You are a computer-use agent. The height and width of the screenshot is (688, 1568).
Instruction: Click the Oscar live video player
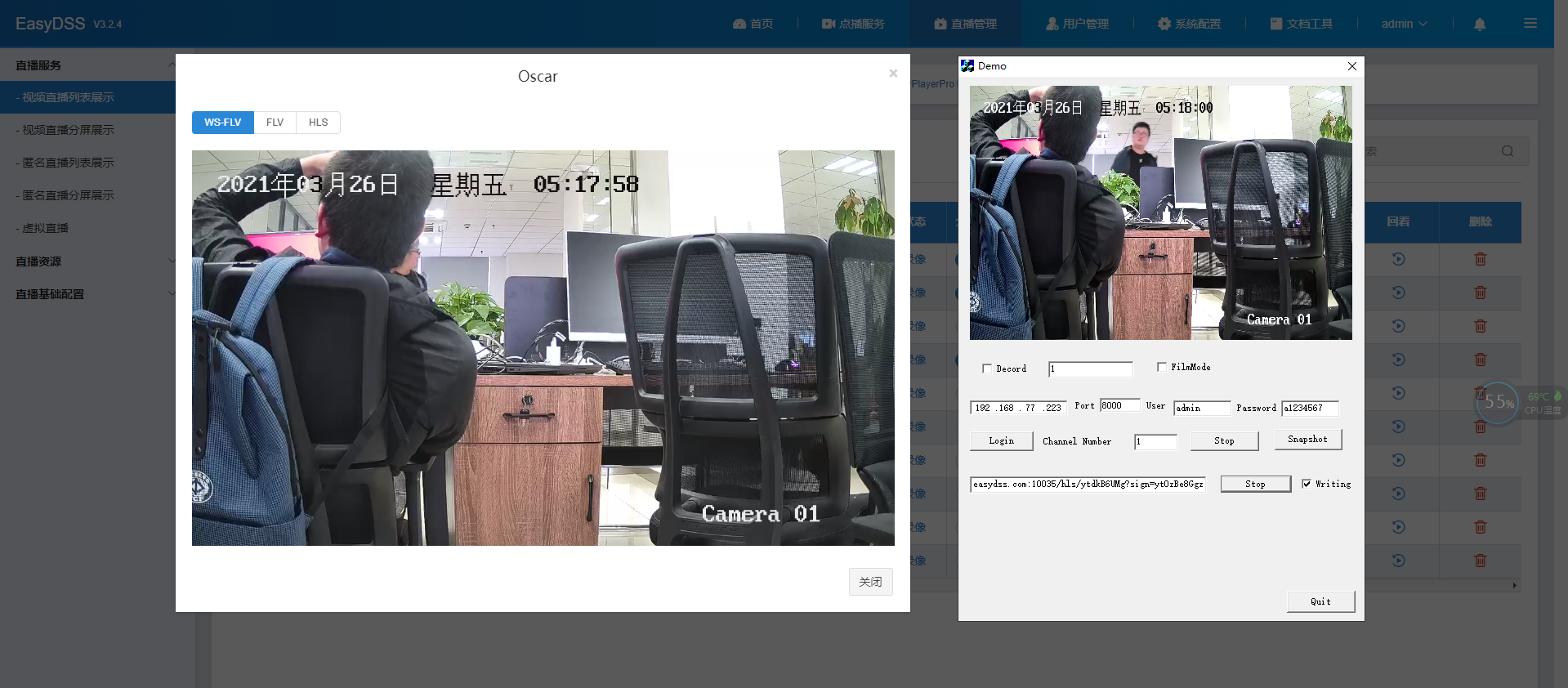click(x=543, y=348)
